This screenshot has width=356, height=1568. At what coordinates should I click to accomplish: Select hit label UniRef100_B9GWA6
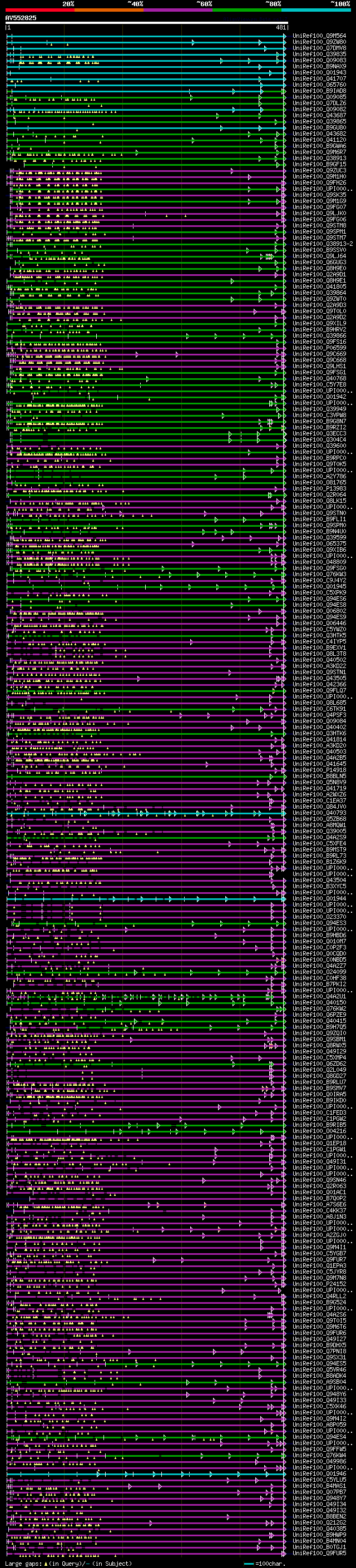tap(319, 146)
